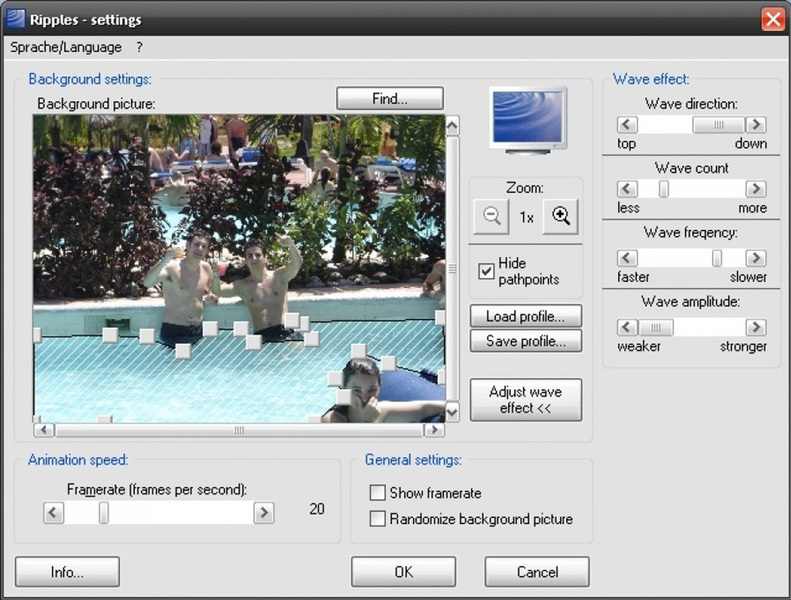Enable Randomize background picture
The height and width of the screenshot is (600, 791).
[377, 519]
